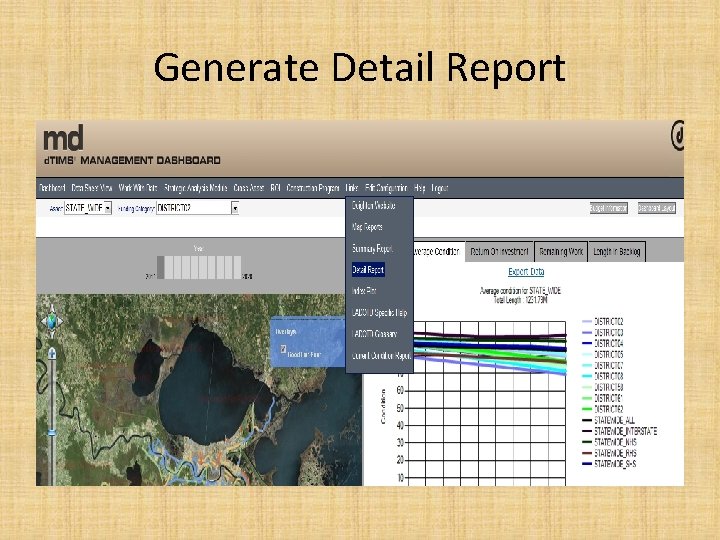Click the DISTRICT58 legend label
The image size is (720, 540).
click(608, 387)
